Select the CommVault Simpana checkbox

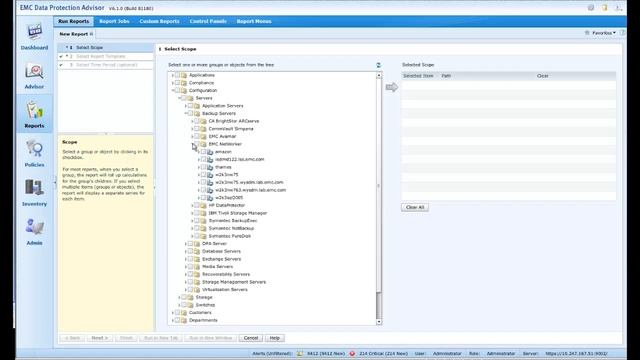(x=197, y=129)
